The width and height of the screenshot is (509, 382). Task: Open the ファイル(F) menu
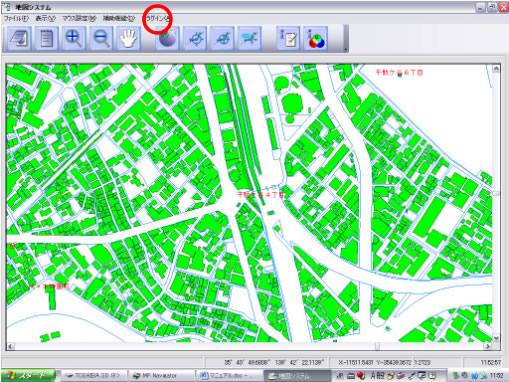(x=16, y=18)
